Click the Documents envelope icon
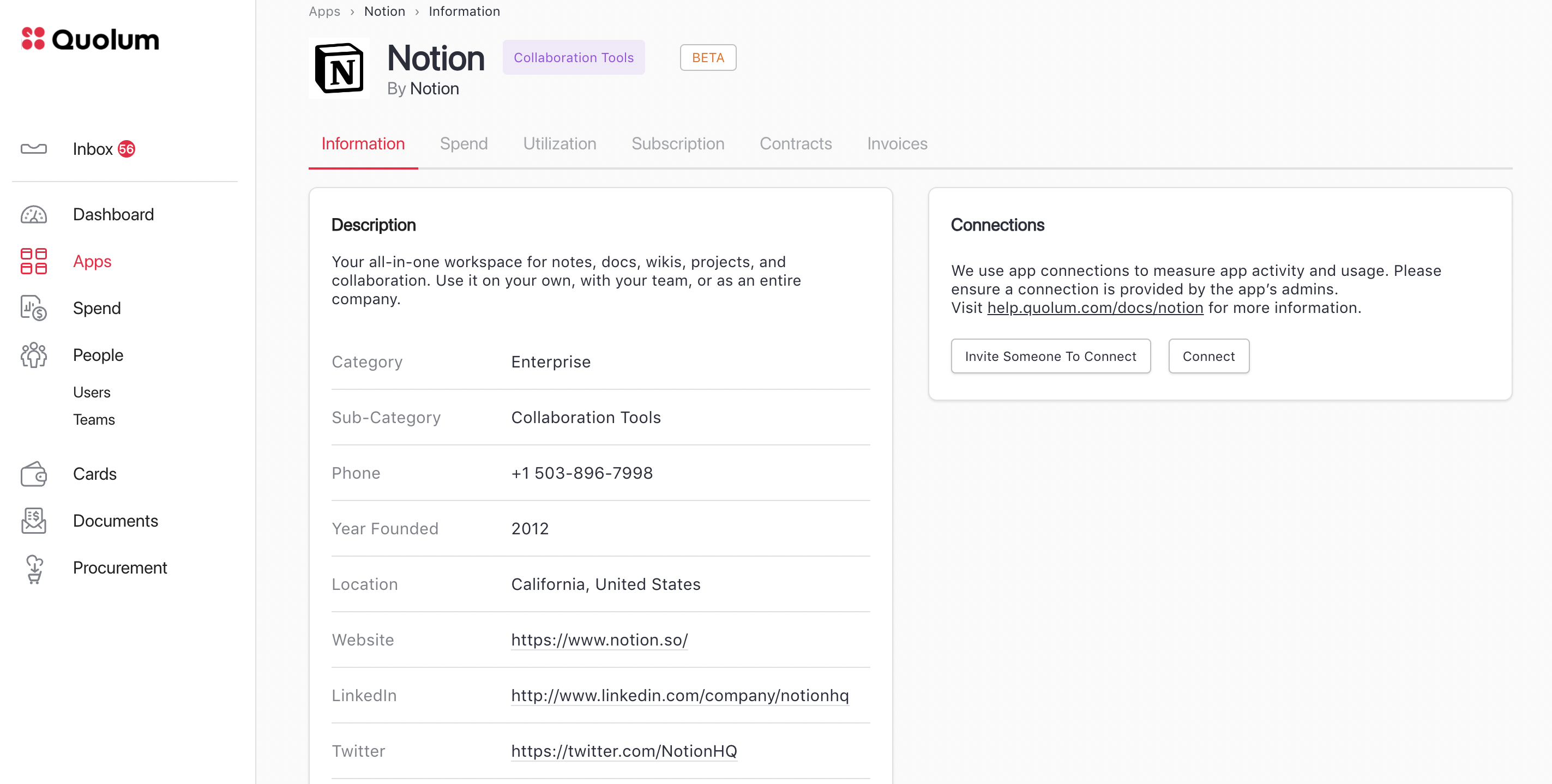Image resolution: width=1552 pixels, height=784 pixels. (34, 520)
